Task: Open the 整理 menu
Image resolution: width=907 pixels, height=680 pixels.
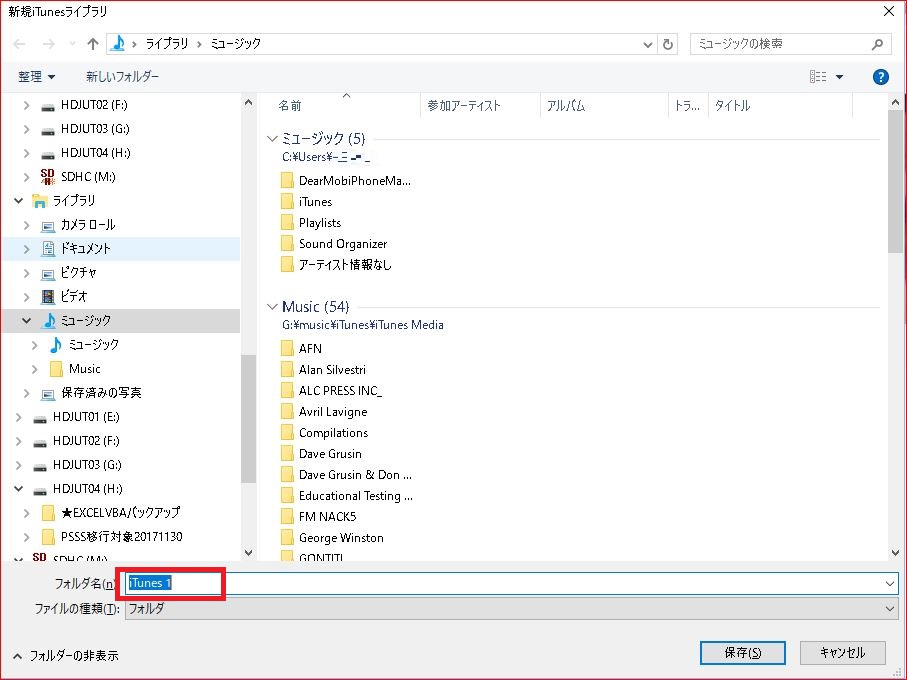Action: [36, 76]
